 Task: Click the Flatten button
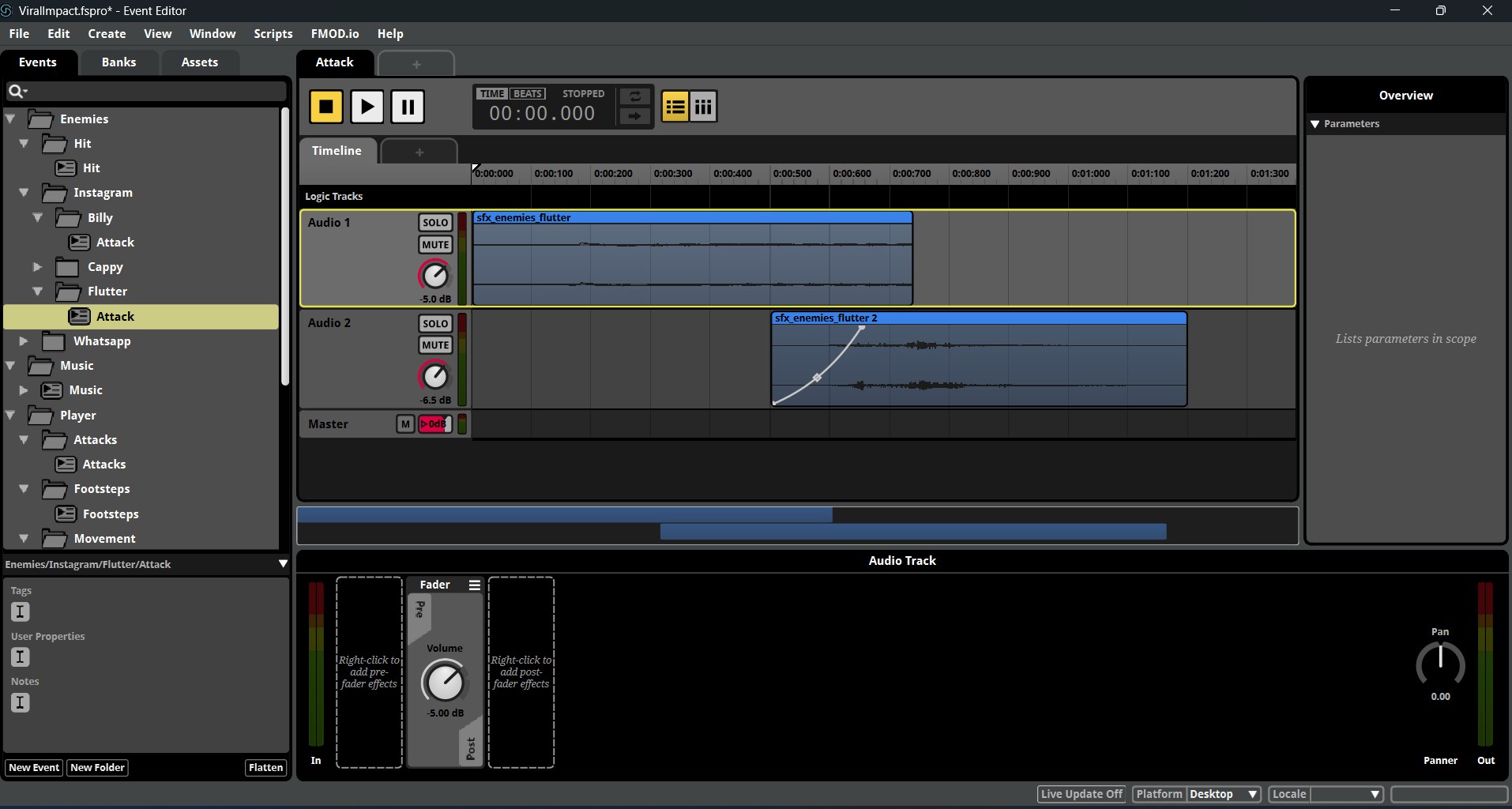point(265,768)
